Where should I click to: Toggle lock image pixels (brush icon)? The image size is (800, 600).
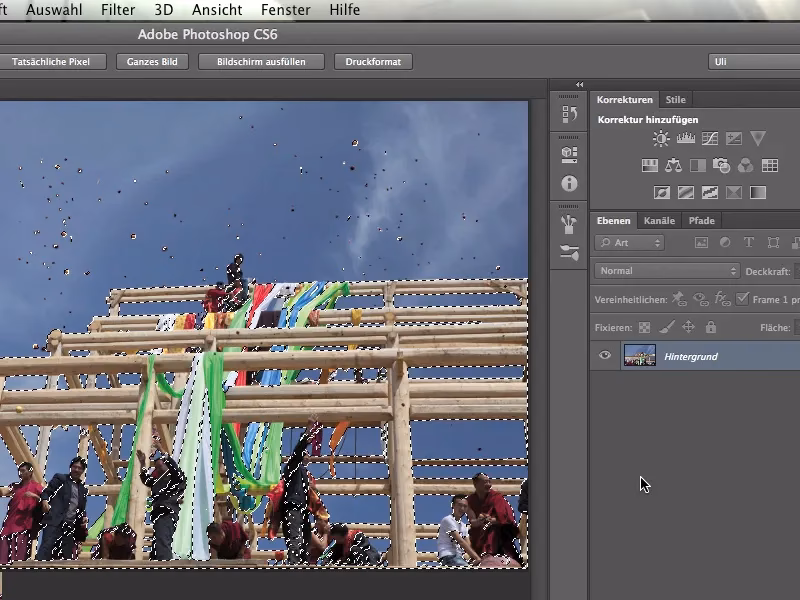tap(667, 327)
